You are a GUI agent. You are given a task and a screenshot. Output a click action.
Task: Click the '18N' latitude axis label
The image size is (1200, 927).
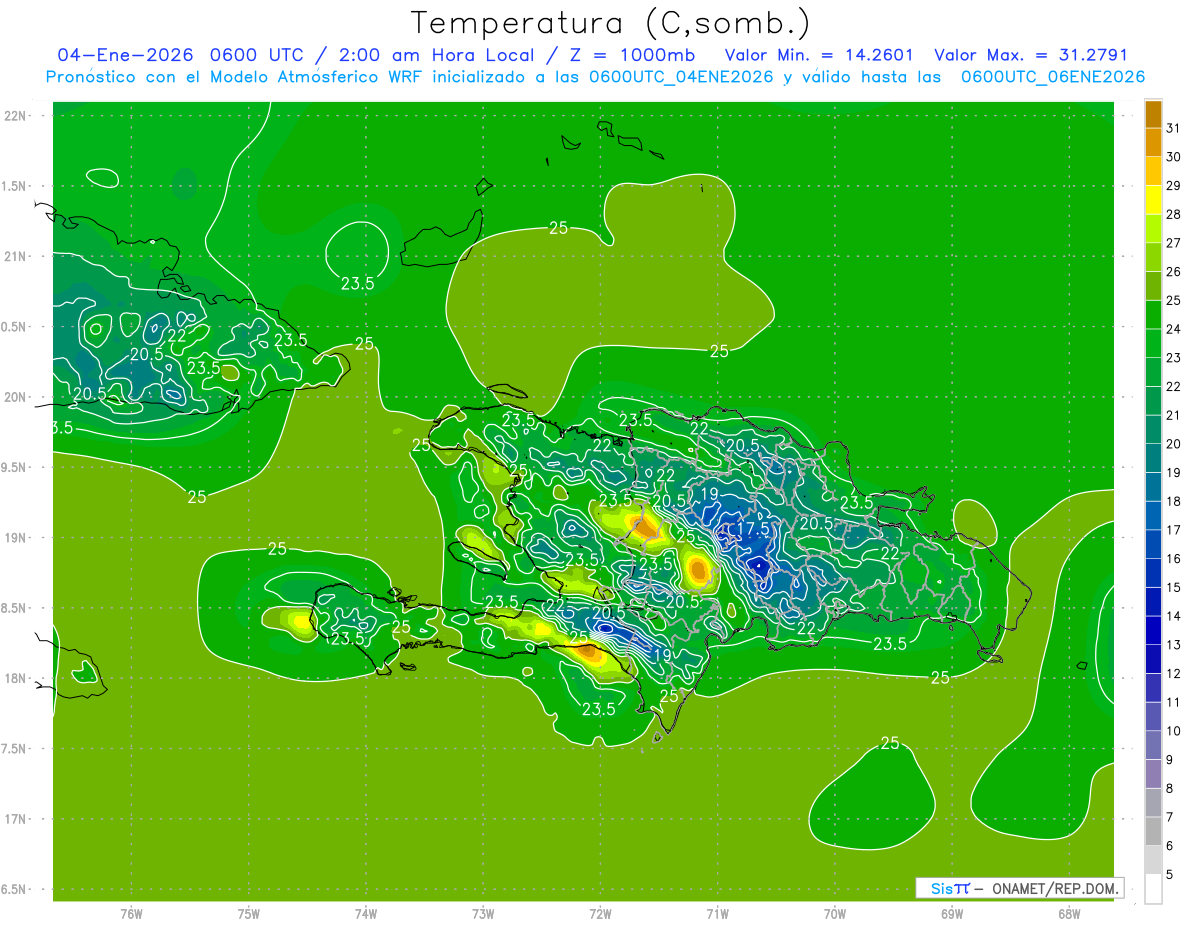click(x=16, y=679)
